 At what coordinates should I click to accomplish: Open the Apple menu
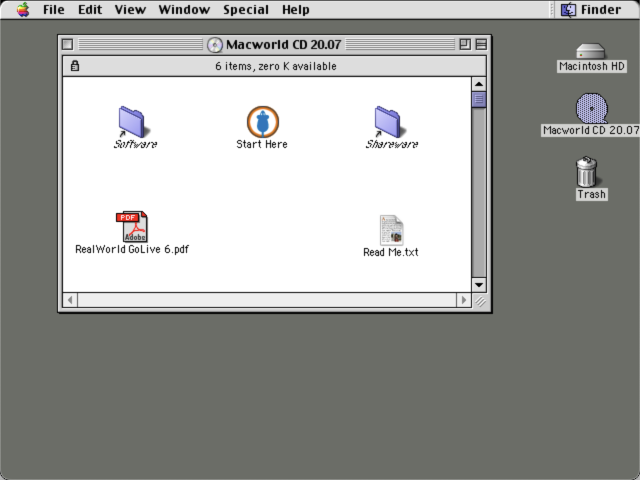[23, 9]
